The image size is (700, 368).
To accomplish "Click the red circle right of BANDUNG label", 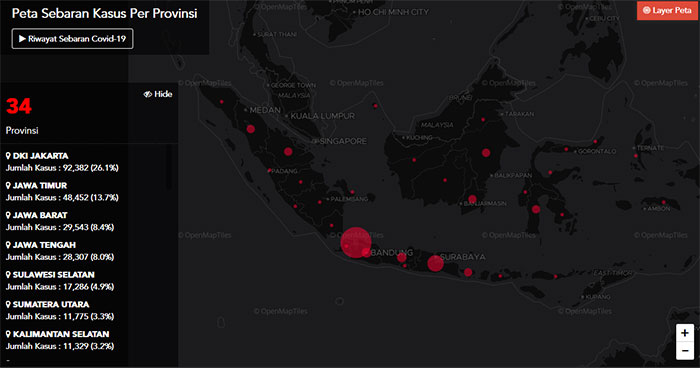I will (x=402, y=257).
